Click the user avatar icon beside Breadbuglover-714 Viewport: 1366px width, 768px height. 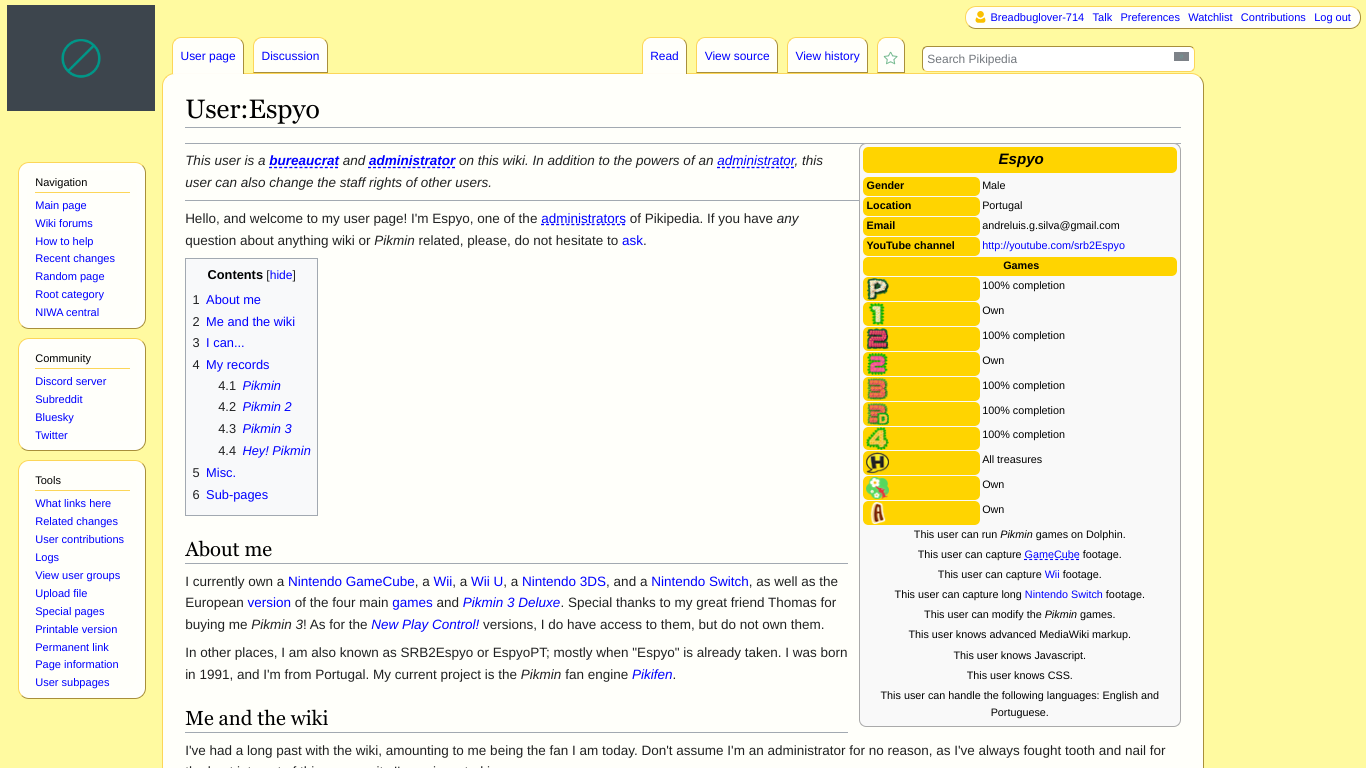coord(980,17)
